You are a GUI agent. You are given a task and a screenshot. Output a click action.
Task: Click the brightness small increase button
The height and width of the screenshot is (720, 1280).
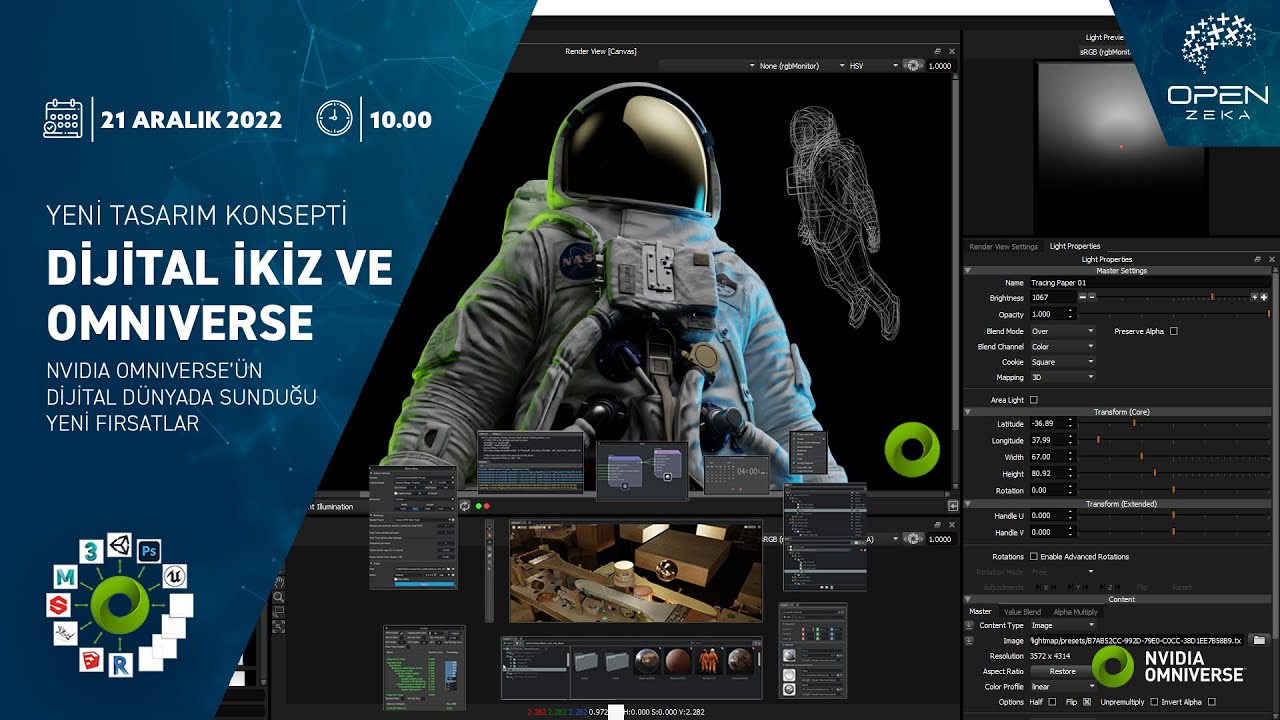tap(1253, 297)
